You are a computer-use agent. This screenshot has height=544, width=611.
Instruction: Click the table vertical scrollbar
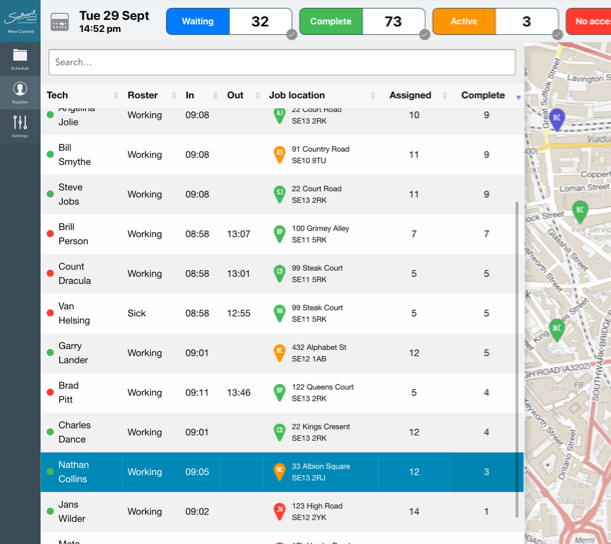click(517, 300)
